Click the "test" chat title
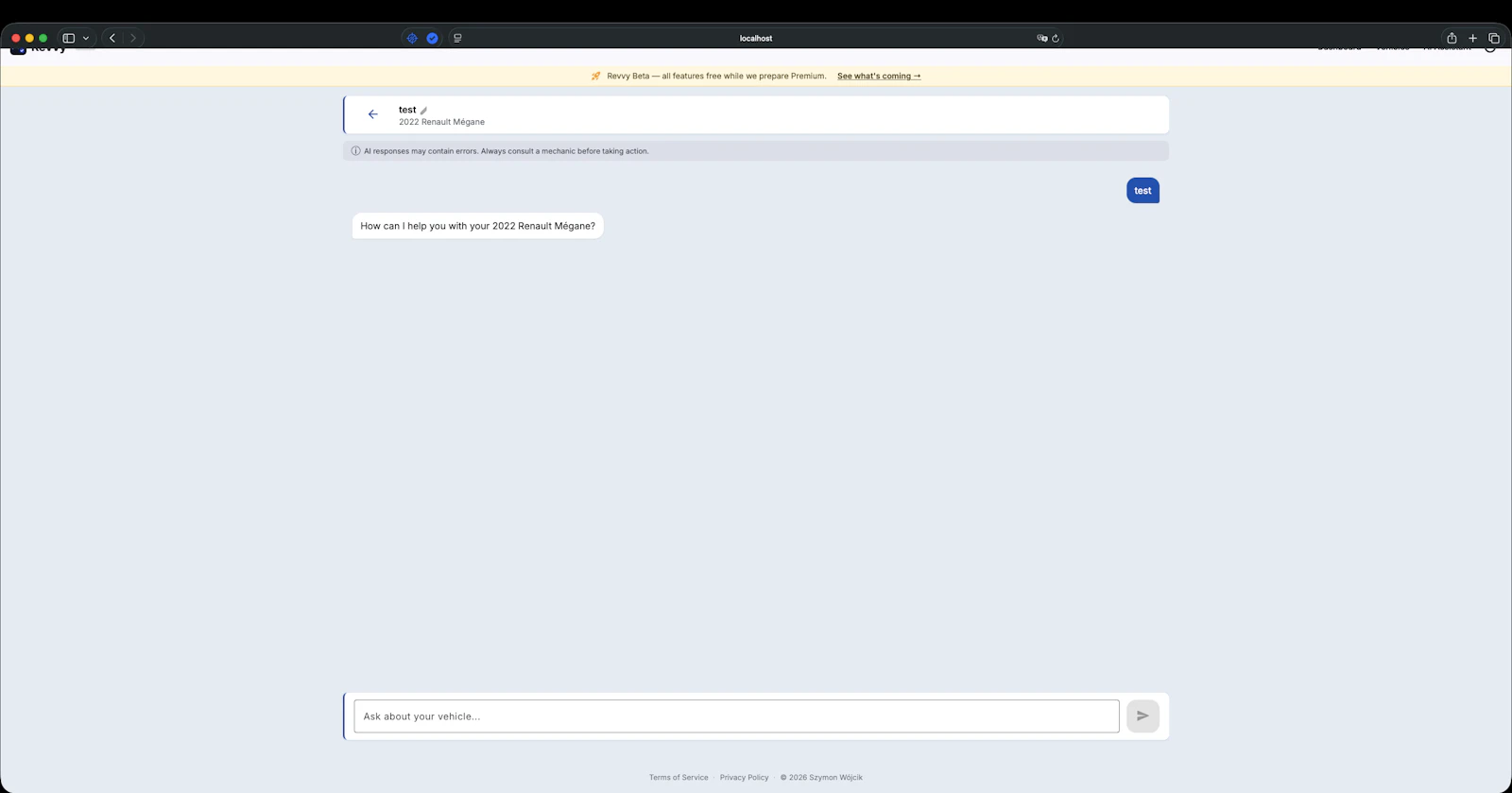Viewport: 1512px width, 793px height. pyautogui.click(x=407, y=110)
